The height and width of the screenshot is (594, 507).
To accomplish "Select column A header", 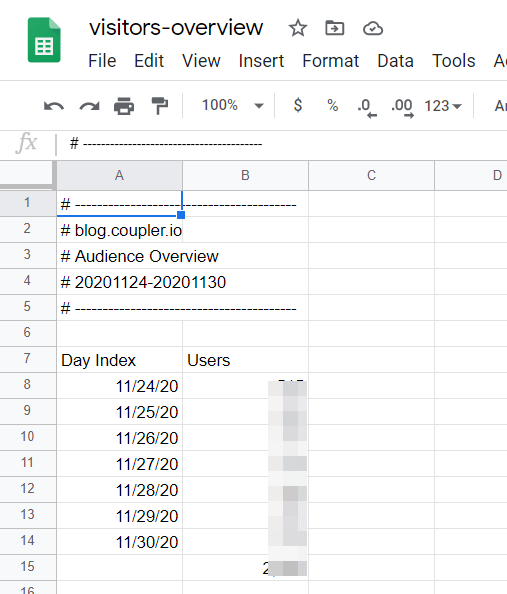I will pos(119,175).
